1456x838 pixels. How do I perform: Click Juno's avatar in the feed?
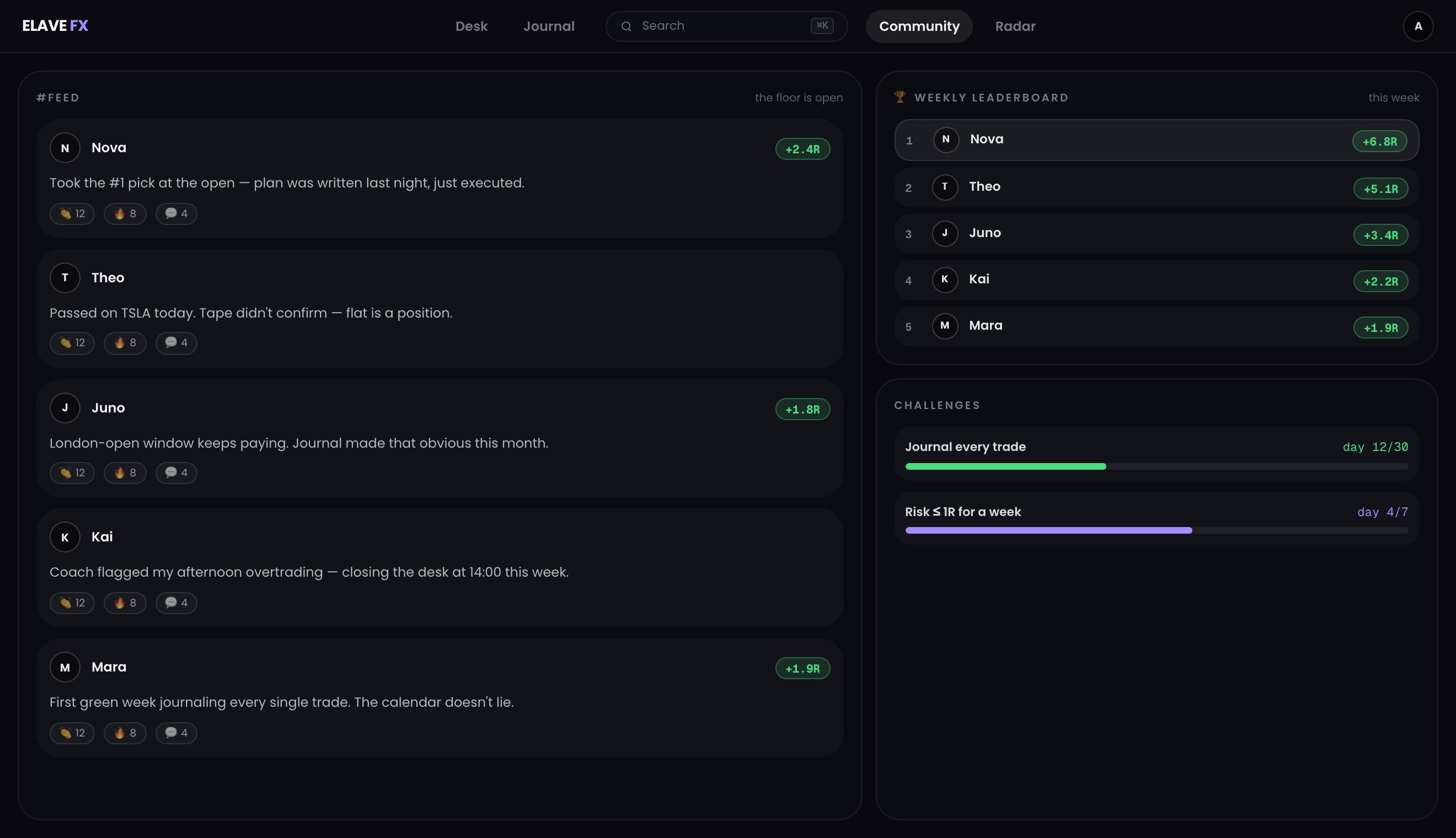tap(65, 407)
